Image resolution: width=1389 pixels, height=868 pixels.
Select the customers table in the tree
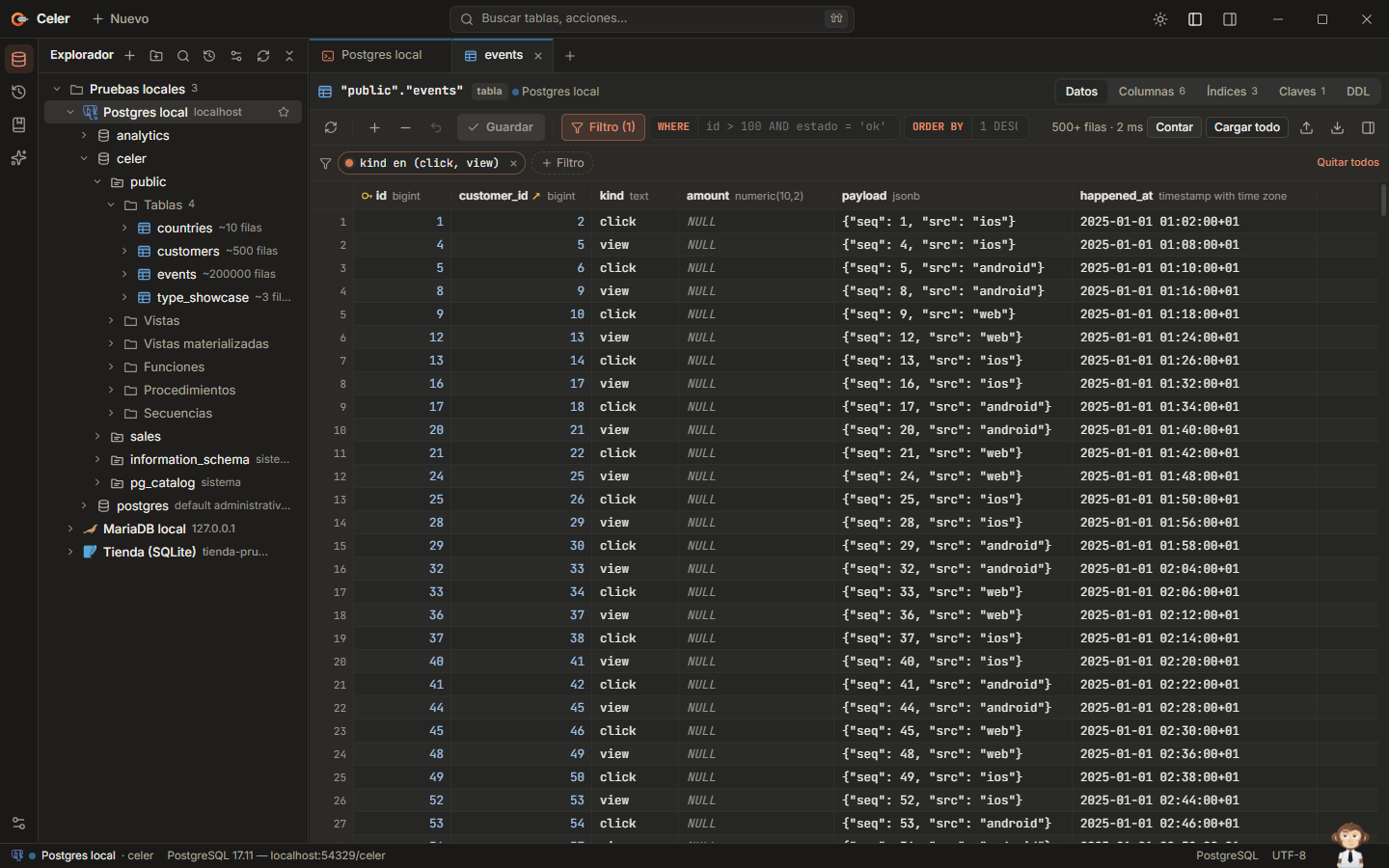point(188,252)
